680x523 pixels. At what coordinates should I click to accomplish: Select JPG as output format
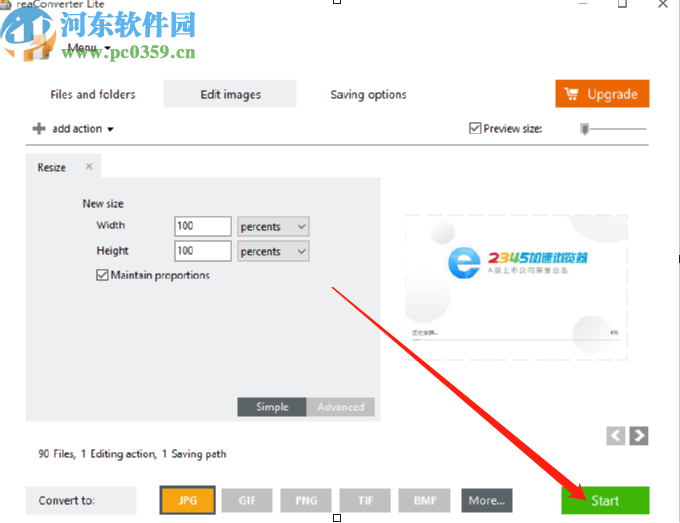tap(187, 500)
